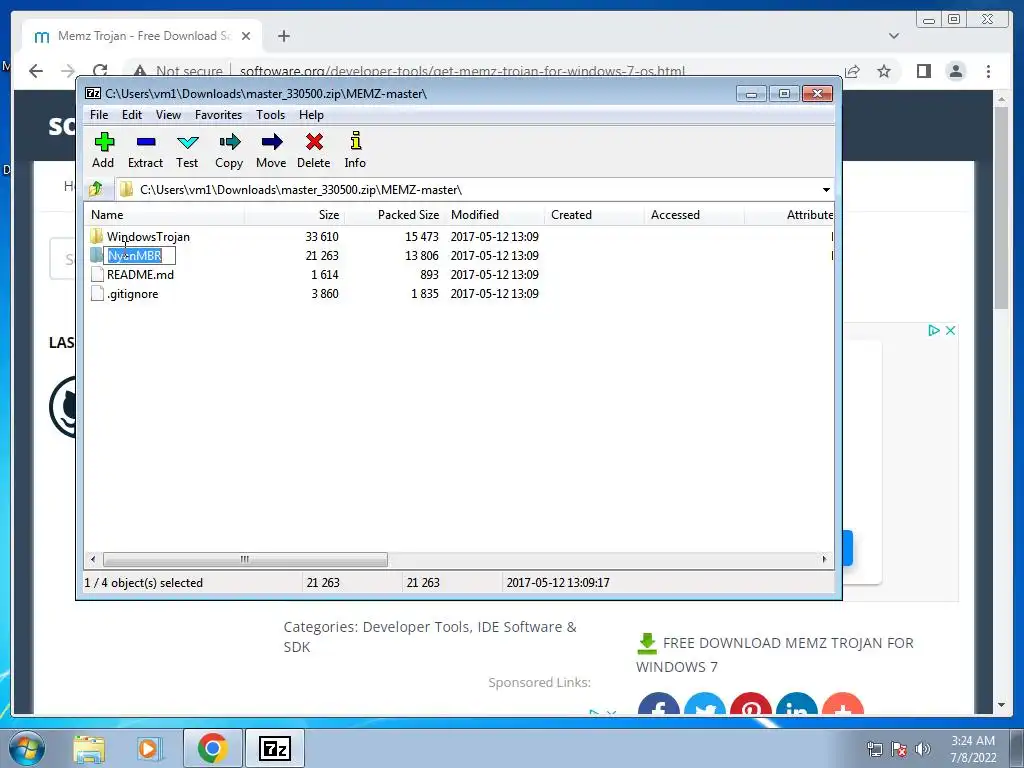Close the advertisement with X
Viewport: 1024px width, 768px height.
point(951,330)
